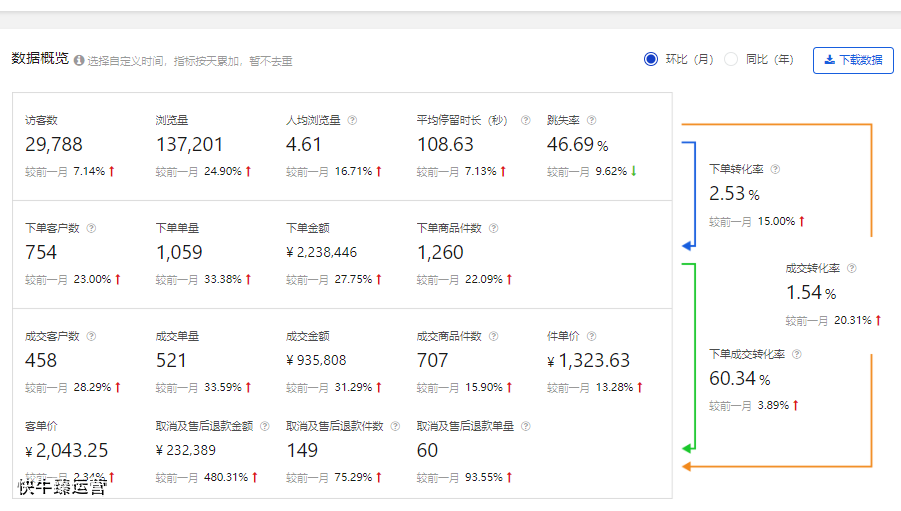The width and height of the screenshot is (901, 511).
Task: Click the 成交金额 value ¥935,808
Action: 316,361
